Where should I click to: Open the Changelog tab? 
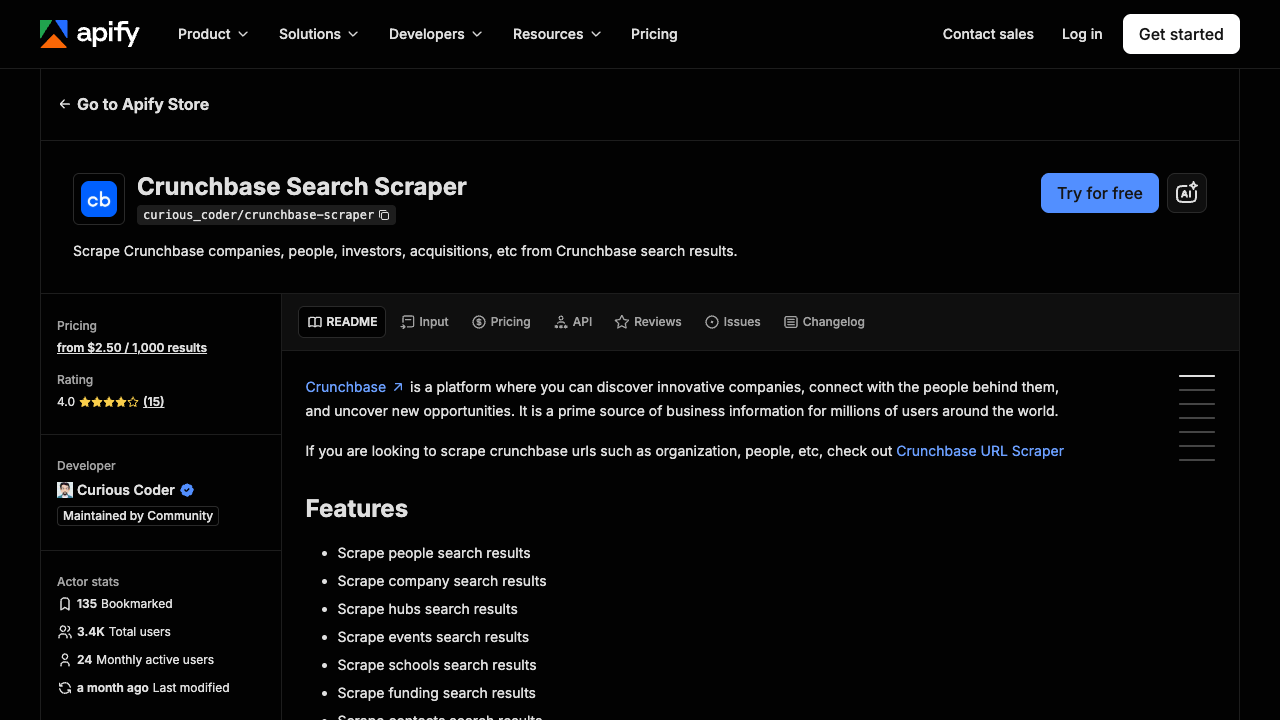824,322
